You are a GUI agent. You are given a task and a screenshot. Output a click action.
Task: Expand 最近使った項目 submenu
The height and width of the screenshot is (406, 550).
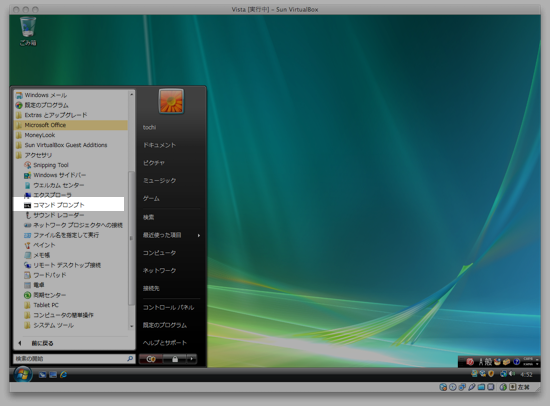tap(171, 235)
